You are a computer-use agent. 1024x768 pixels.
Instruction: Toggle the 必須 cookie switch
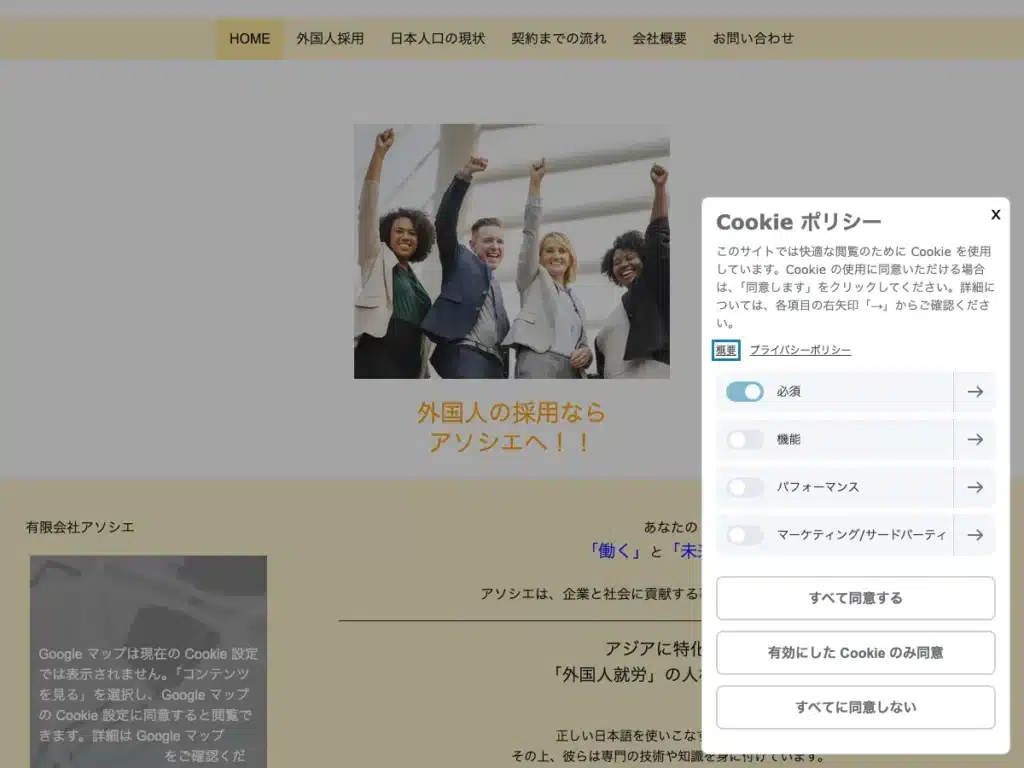tap(744, 391)
